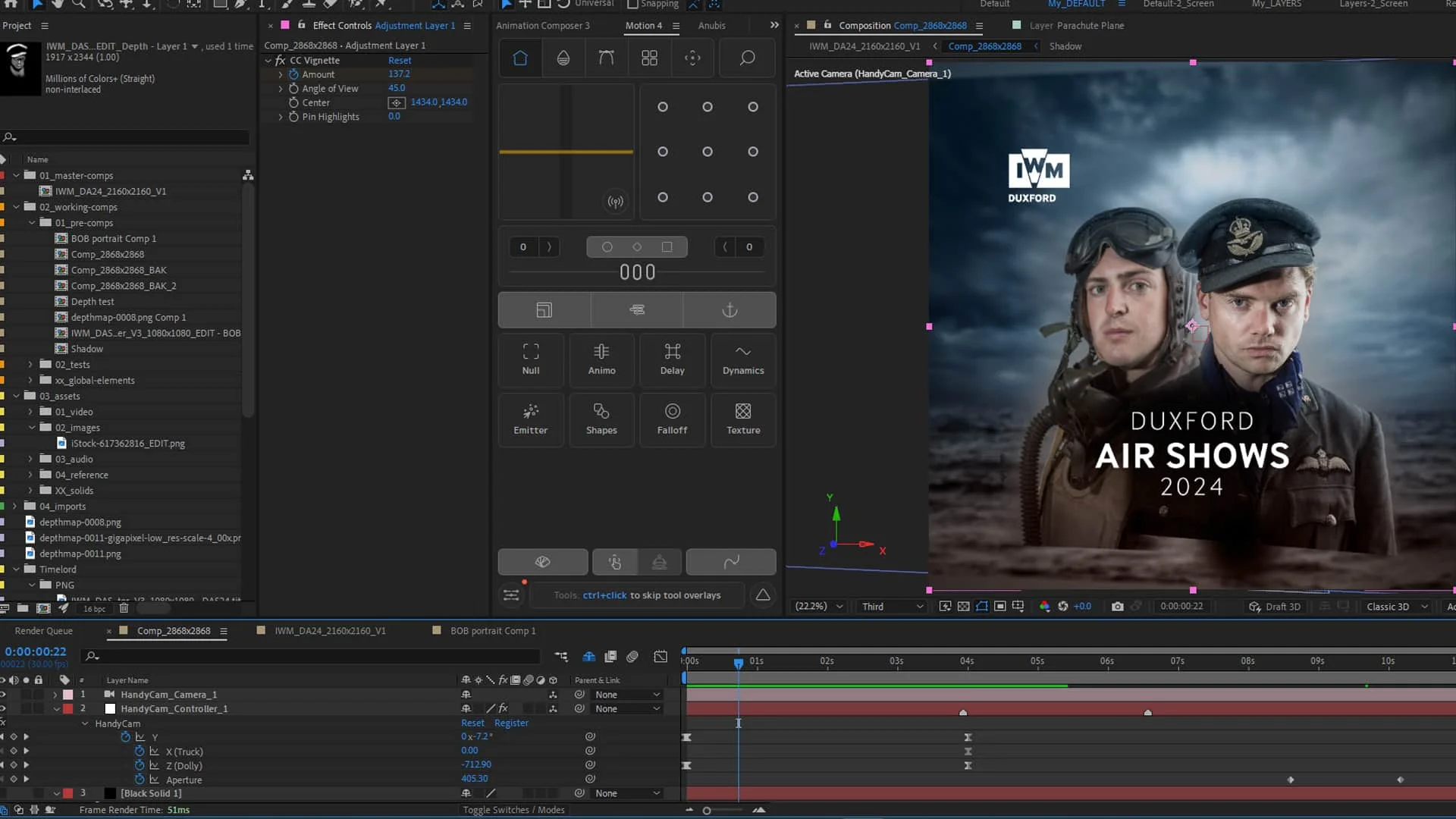Click the anchor button in Motion 4
This screenshot has width=1456, height=819.
click(x=730, y=310)
